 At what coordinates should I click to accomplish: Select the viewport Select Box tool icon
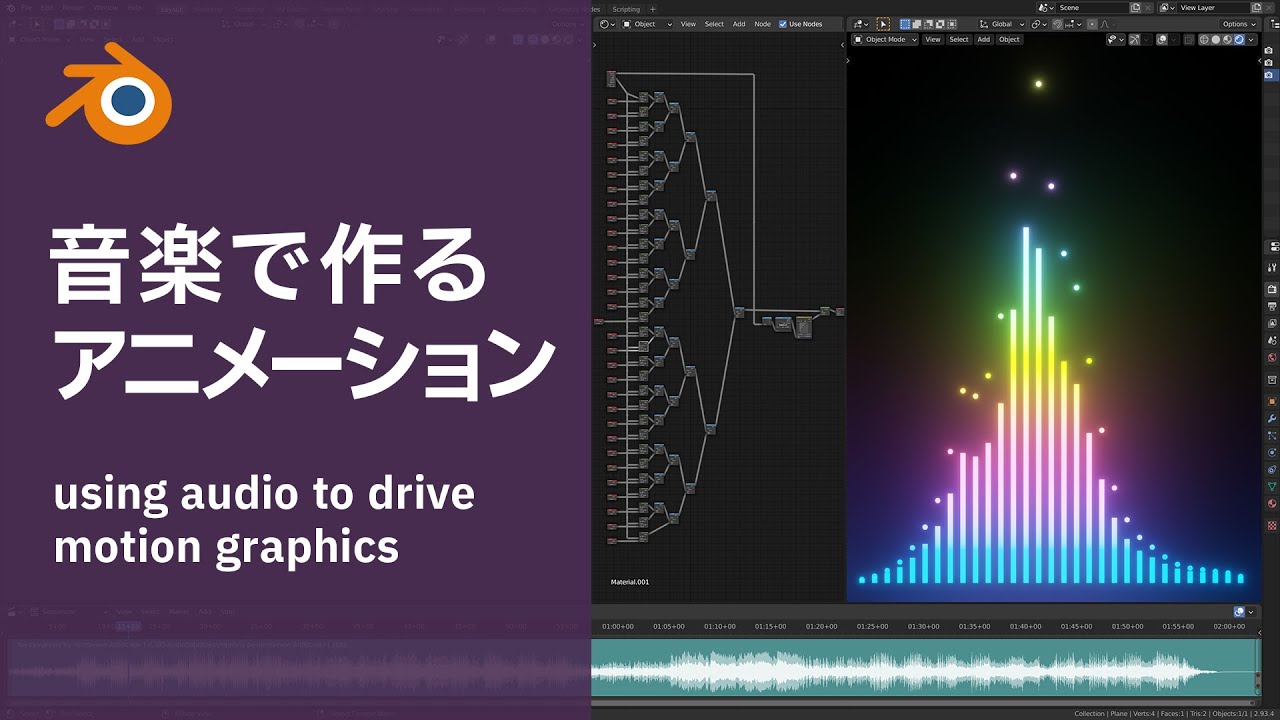point(883,24)
